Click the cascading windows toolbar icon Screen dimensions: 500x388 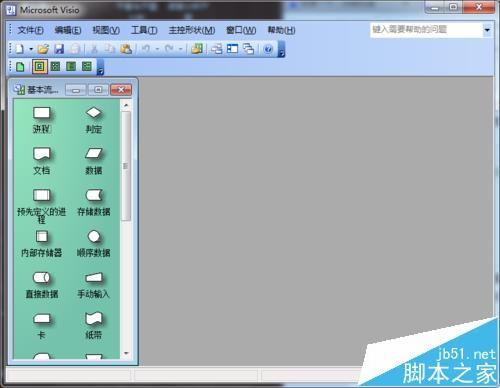point(248,49)
